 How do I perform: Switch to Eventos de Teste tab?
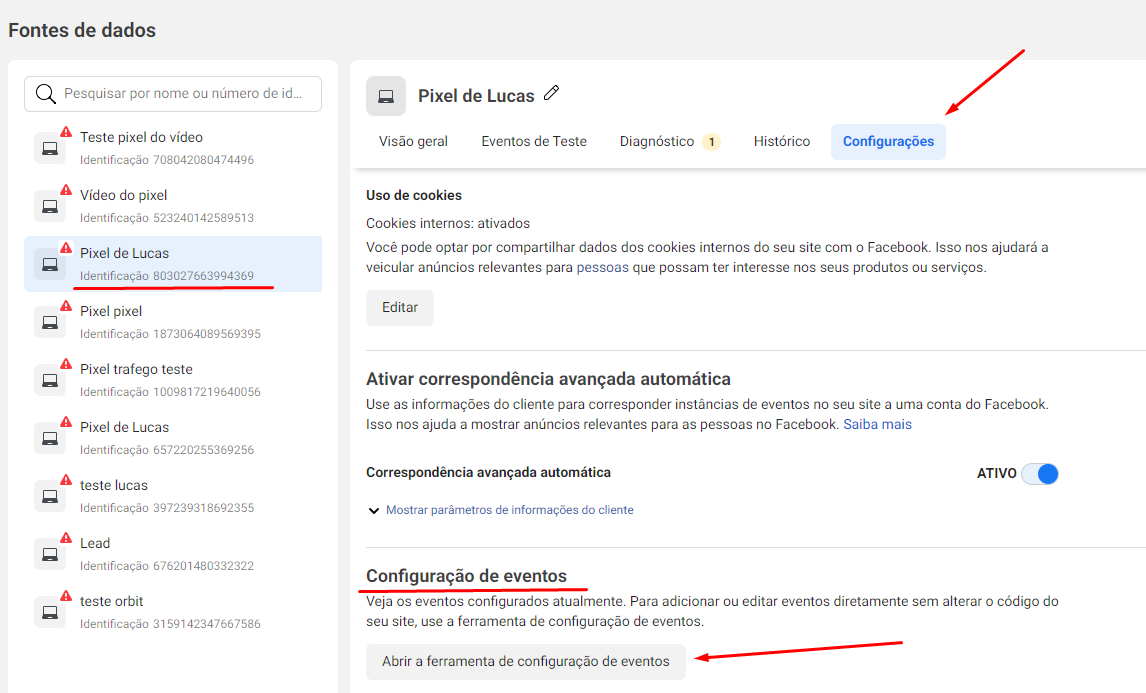[x=534, y=142]
